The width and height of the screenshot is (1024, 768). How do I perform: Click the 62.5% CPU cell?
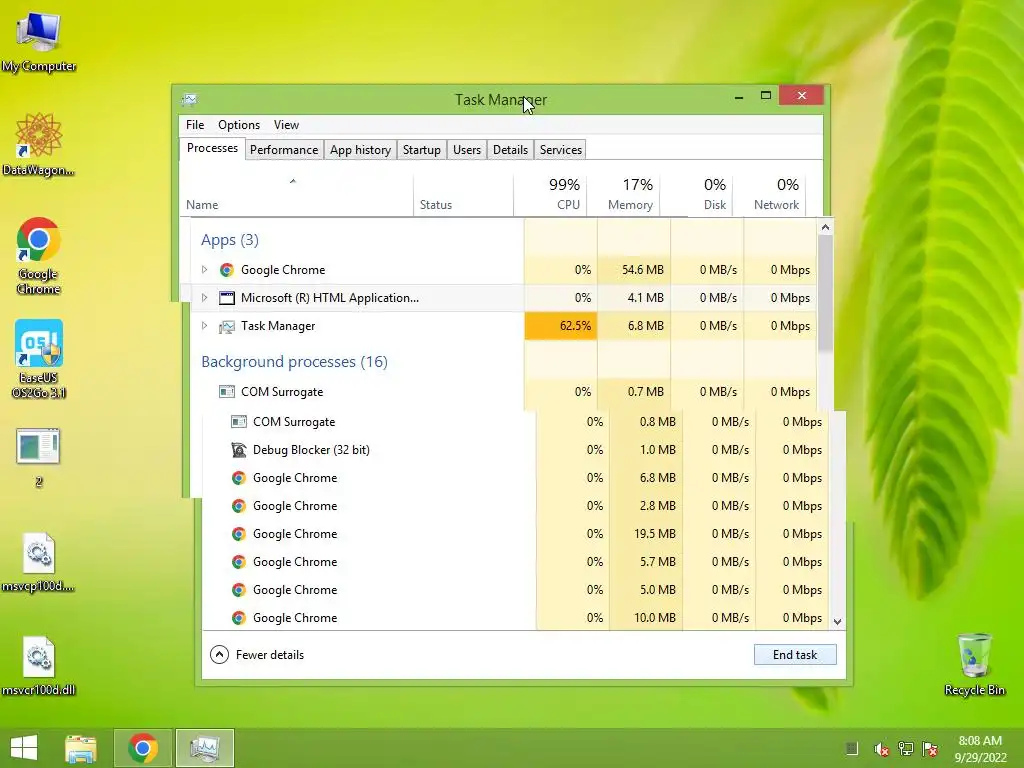561,326
